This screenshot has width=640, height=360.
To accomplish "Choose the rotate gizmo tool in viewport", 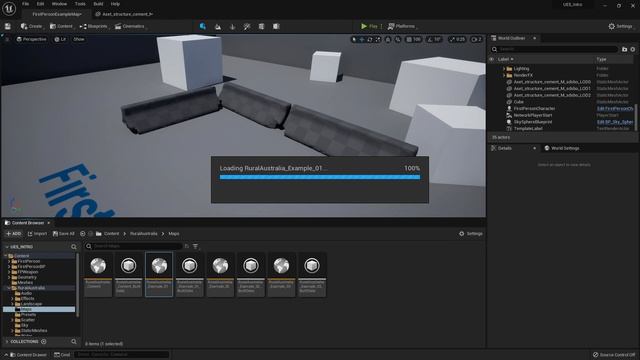I will click(x=370, y=40).
